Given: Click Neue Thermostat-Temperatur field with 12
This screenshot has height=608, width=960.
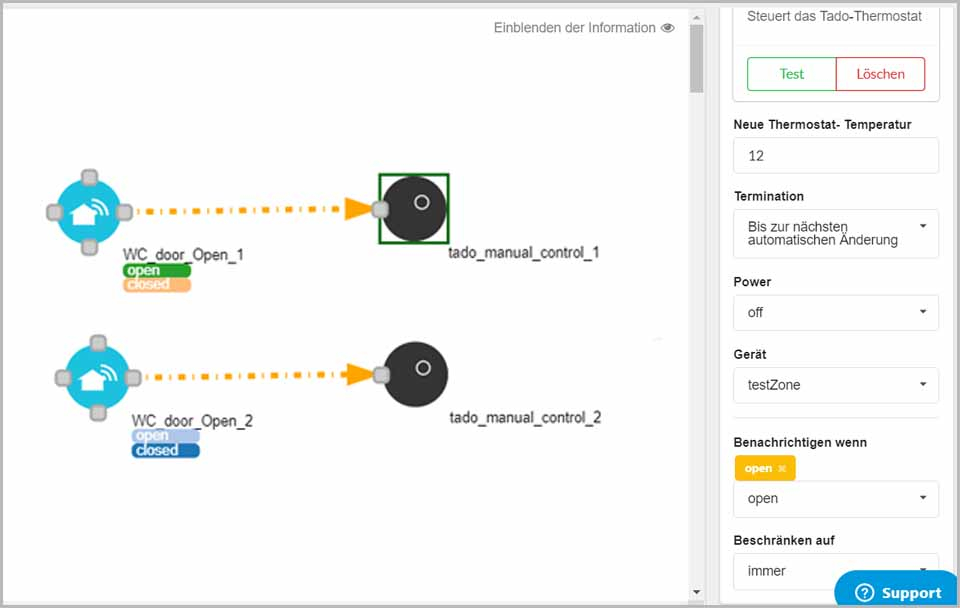Looking at the screenshot, I should [836, 156].
